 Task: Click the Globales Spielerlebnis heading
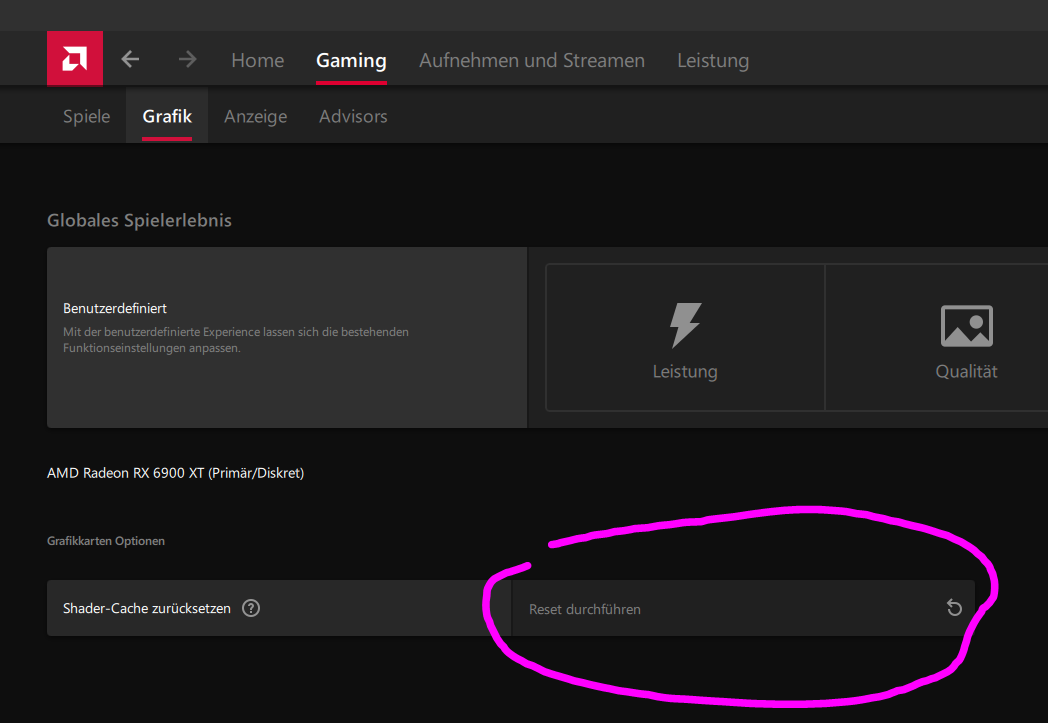coord(139,221)
